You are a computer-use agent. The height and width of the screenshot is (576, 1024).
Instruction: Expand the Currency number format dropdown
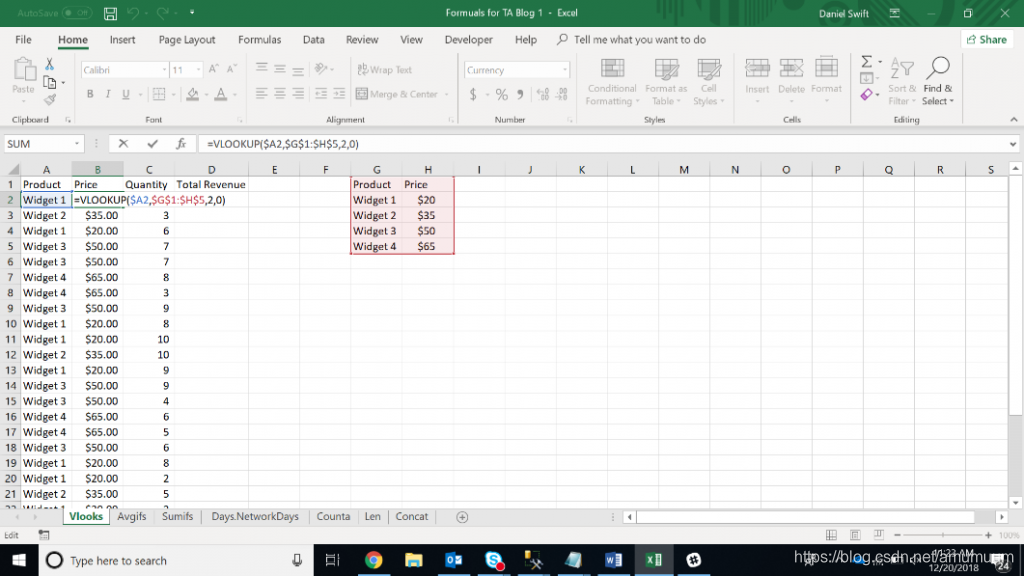pyautogui.click(x=564, y=70)
